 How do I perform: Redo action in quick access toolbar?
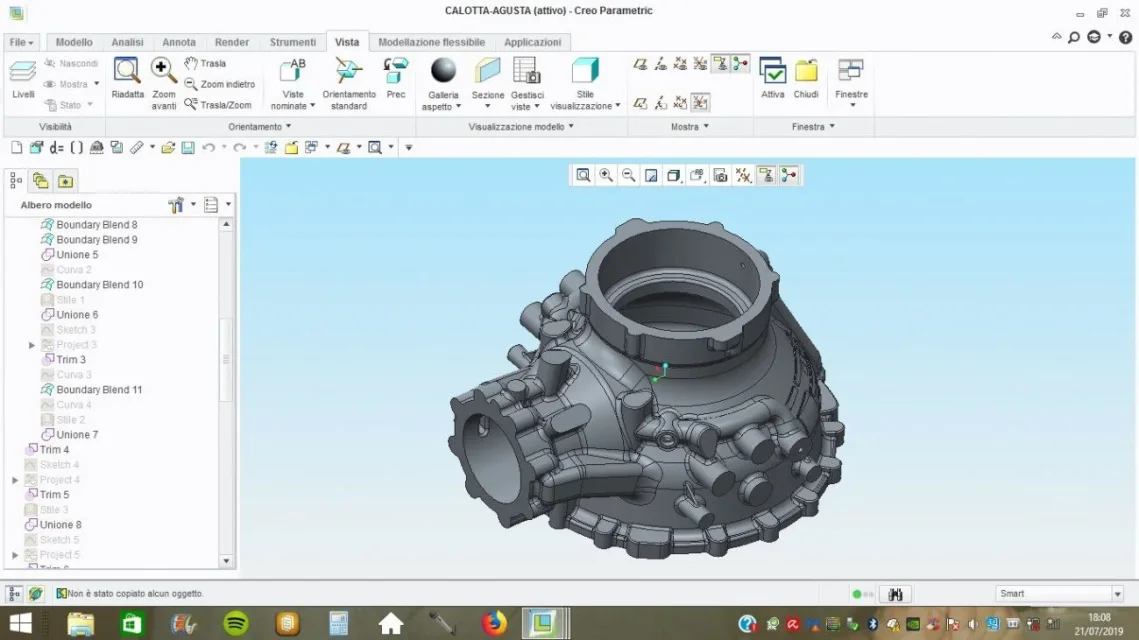click(239, 147)
